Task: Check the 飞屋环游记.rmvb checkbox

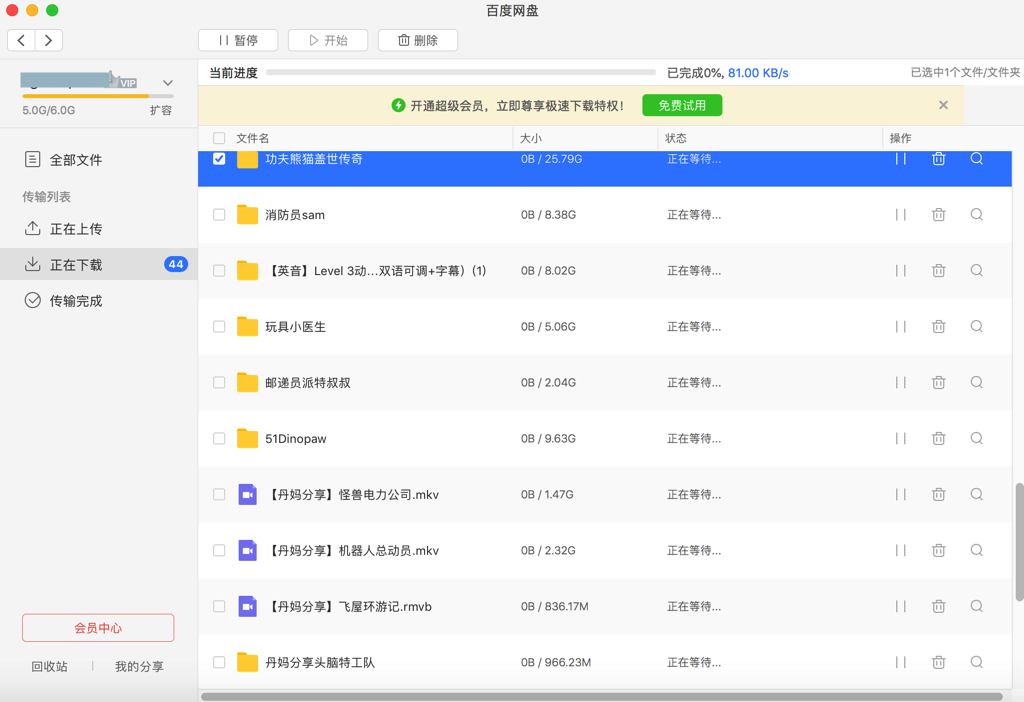Action: coord(219,607)
